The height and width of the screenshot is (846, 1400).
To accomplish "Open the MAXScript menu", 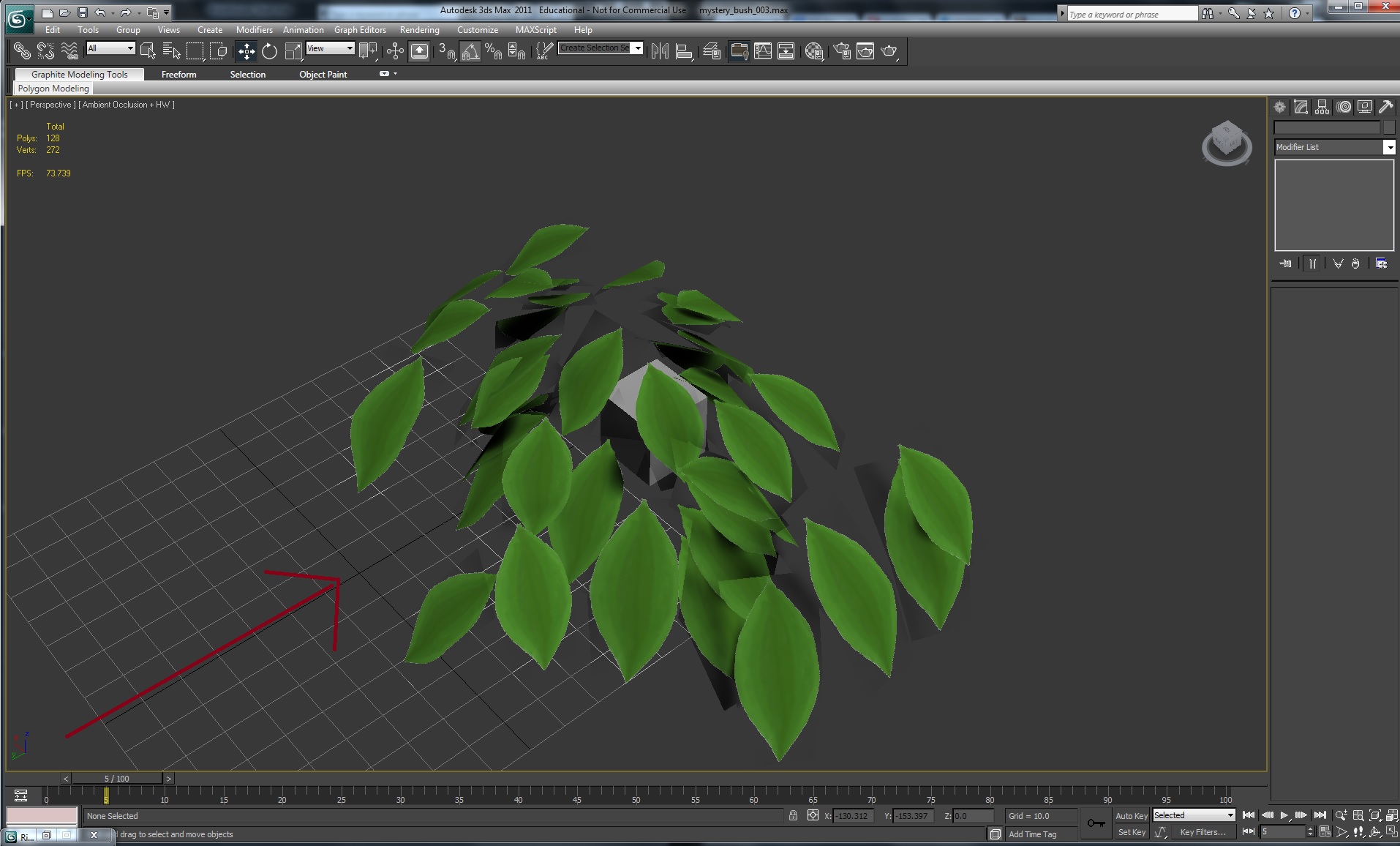I will [535, 30].
